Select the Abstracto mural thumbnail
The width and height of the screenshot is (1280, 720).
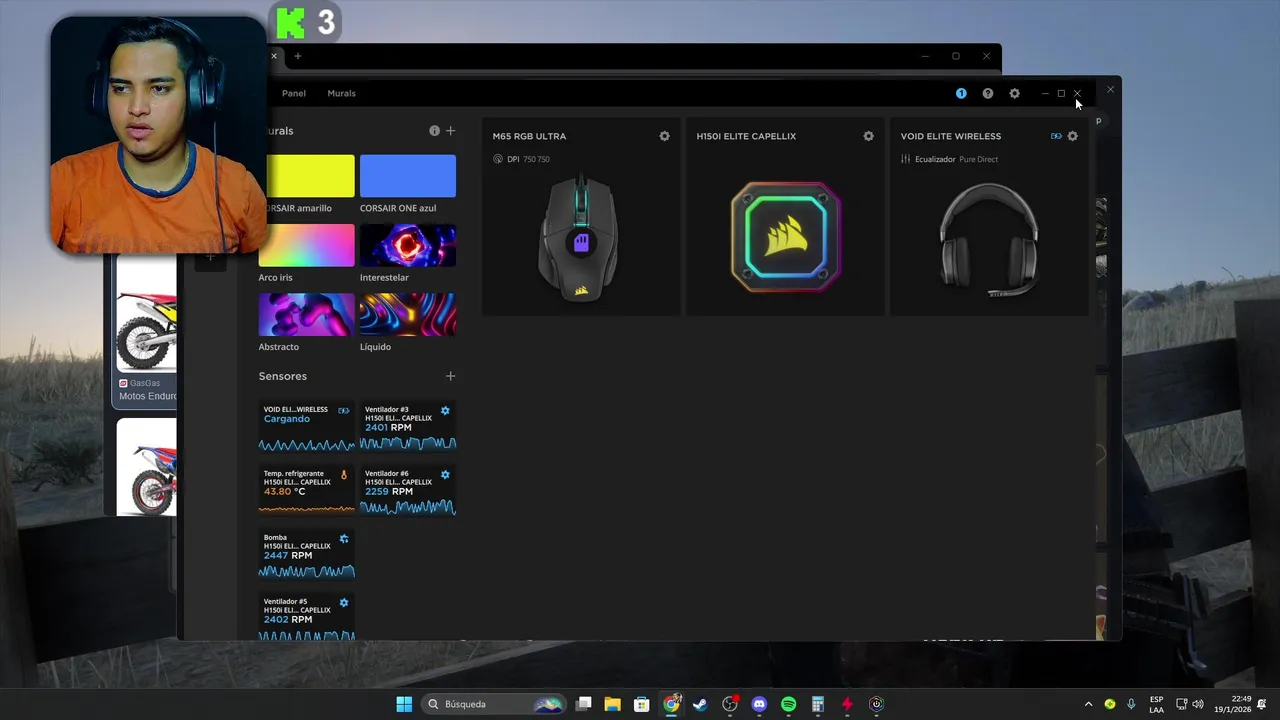pos(306,314)
